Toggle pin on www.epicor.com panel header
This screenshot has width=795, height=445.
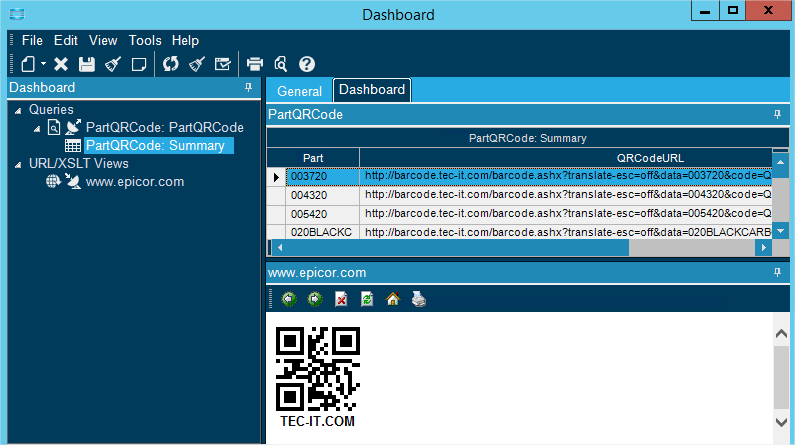coord(777,273)
